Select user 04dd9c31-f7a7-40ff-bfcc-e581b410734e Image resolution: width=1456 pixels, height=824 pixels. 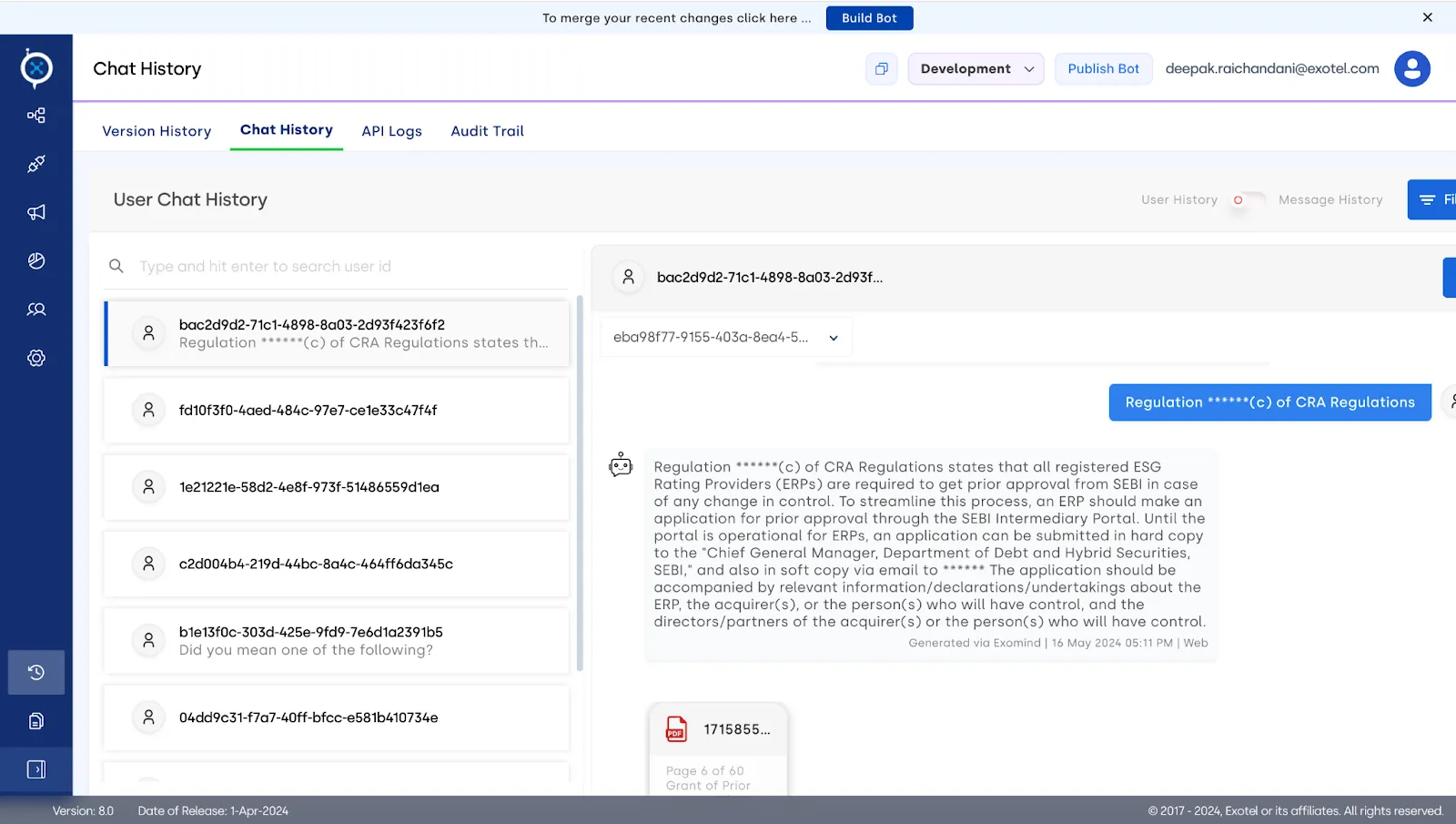click(x=337, y=717)
